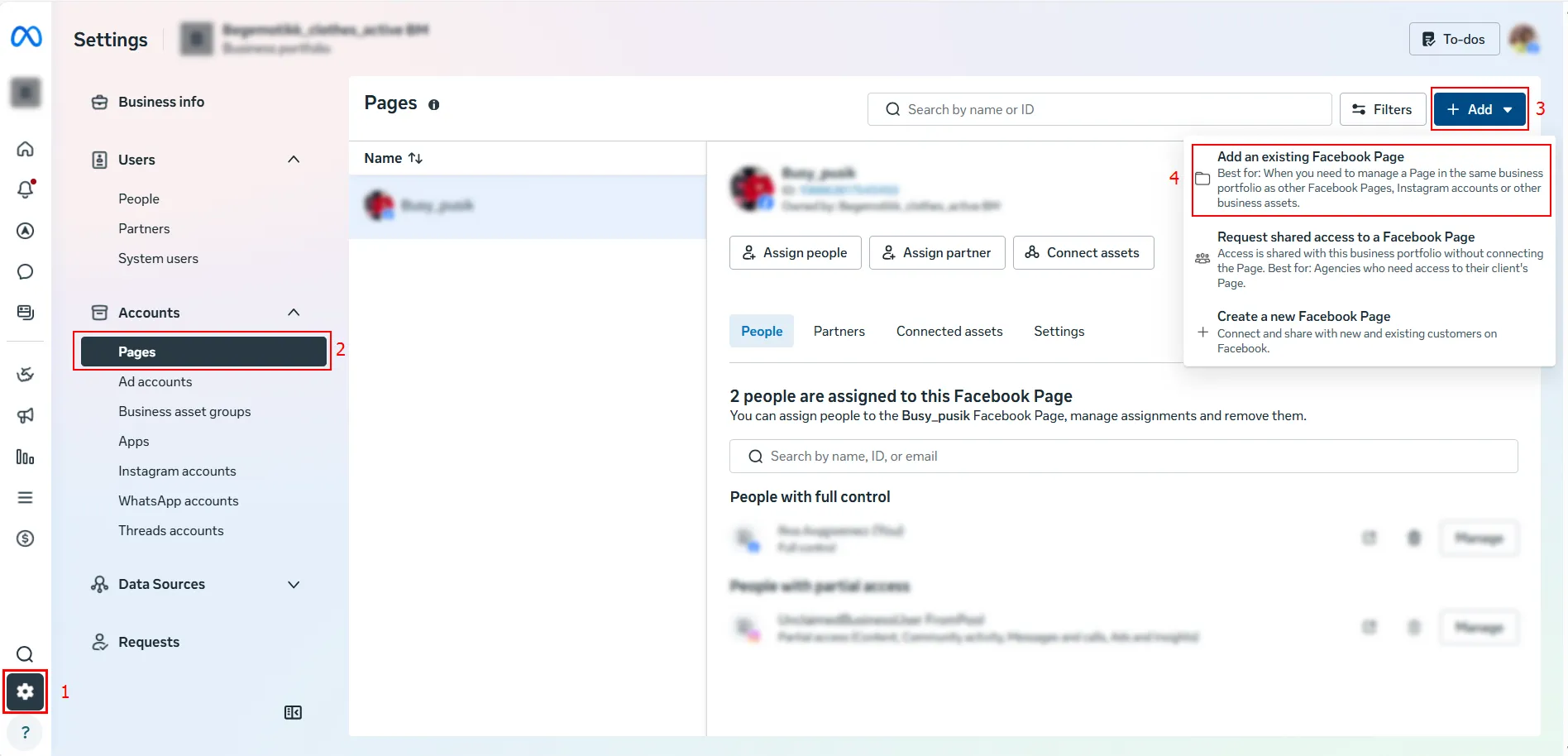Image resolution: width=1568 pixels, height=756 pixels.
Task: Click the profile avatar at top right
Action: (1523, 39)
